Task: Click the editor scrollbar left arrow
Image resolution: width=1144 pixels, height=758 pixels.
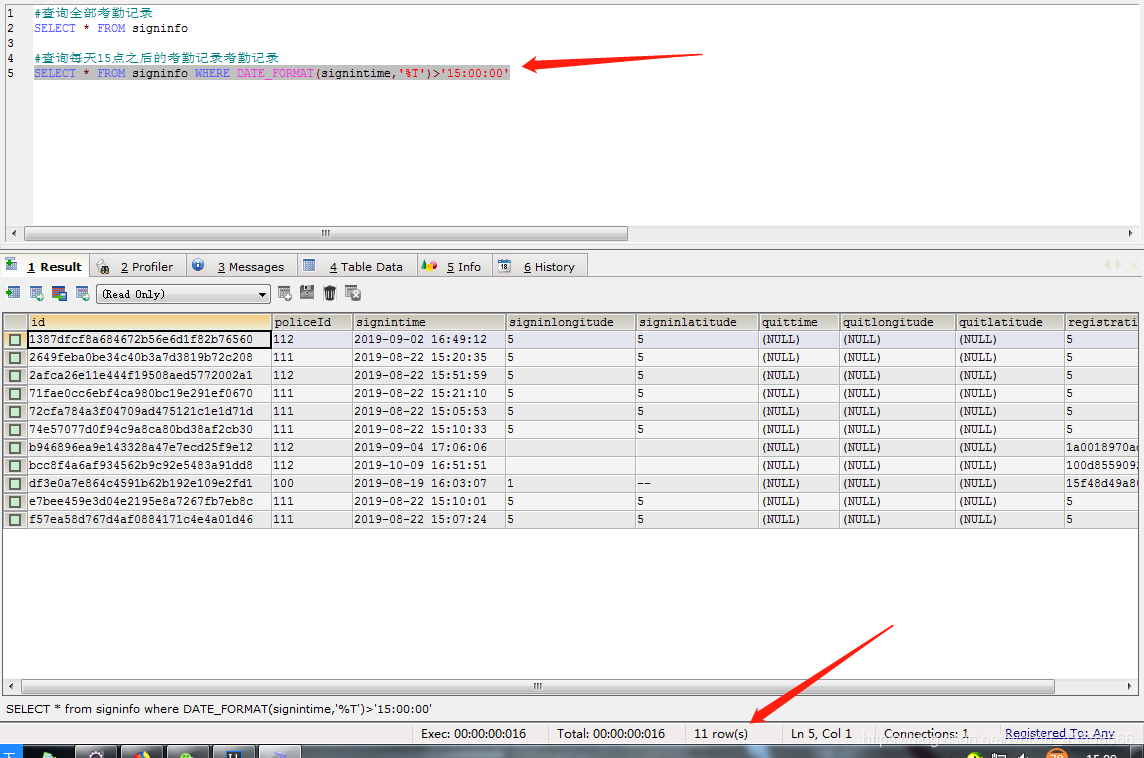Action: pos(14,233)
